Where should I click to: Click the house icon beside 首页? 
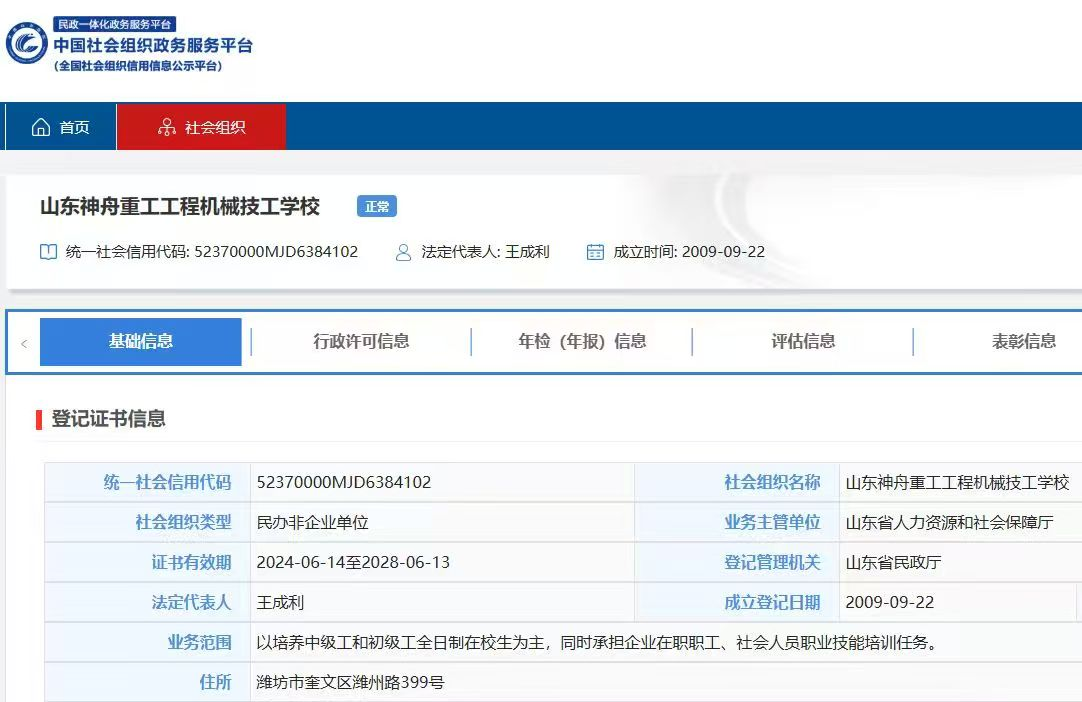(x=41, y=127)
